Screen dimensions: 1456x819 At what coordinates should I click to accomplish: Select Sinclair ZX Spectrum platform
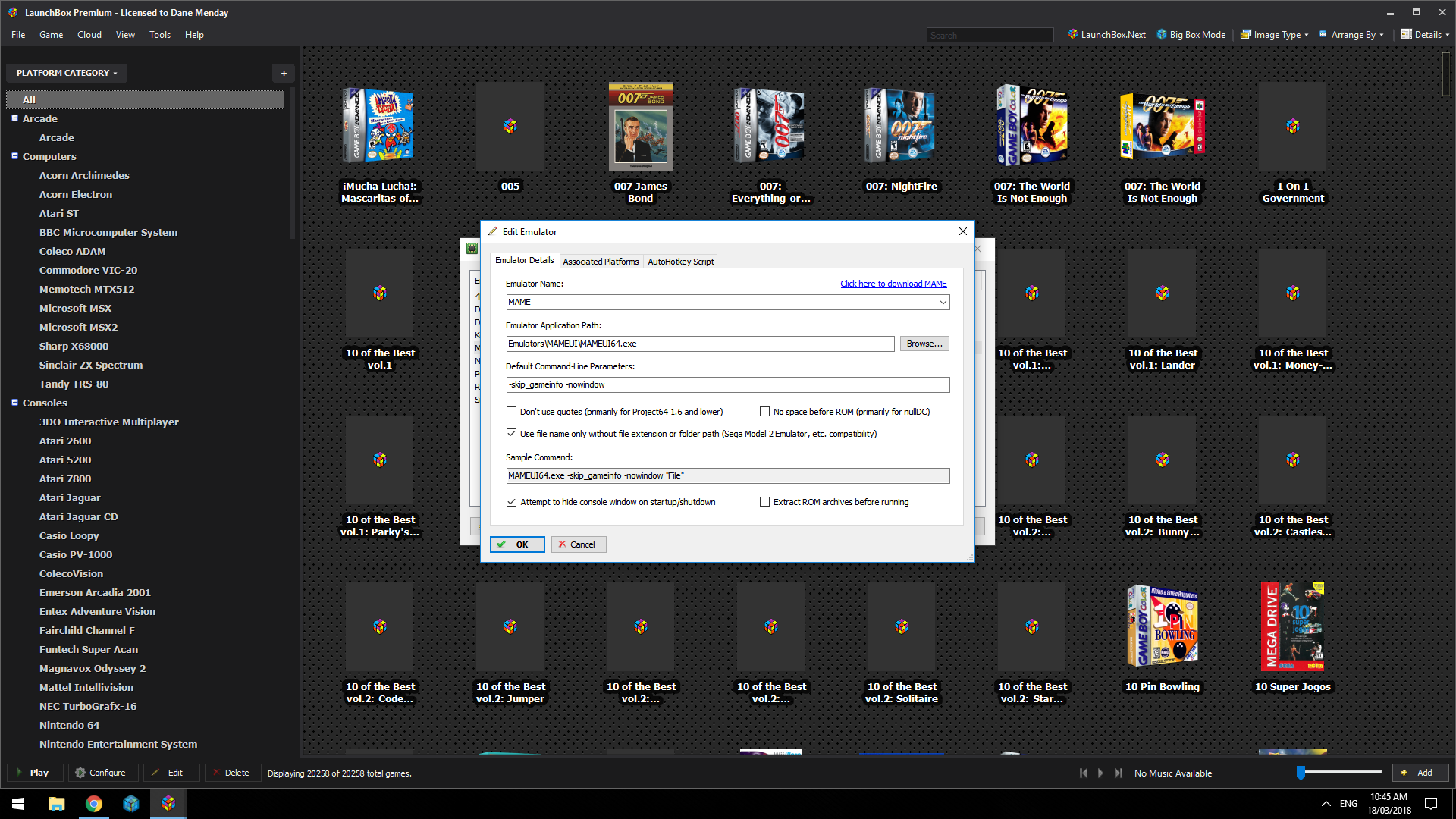91,365
